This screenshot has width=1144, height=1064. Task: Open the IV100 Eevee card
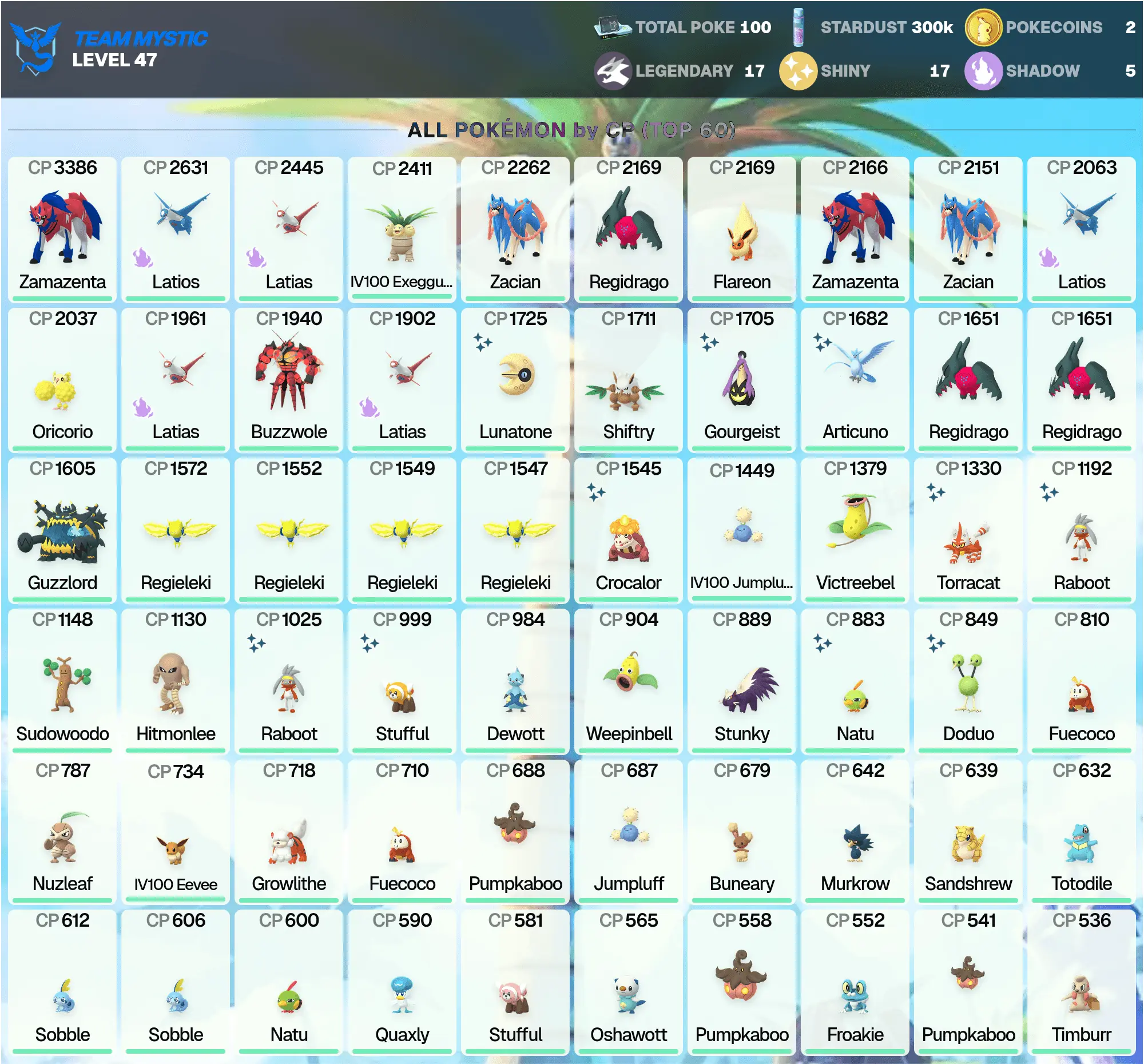[x=176, y=832]
